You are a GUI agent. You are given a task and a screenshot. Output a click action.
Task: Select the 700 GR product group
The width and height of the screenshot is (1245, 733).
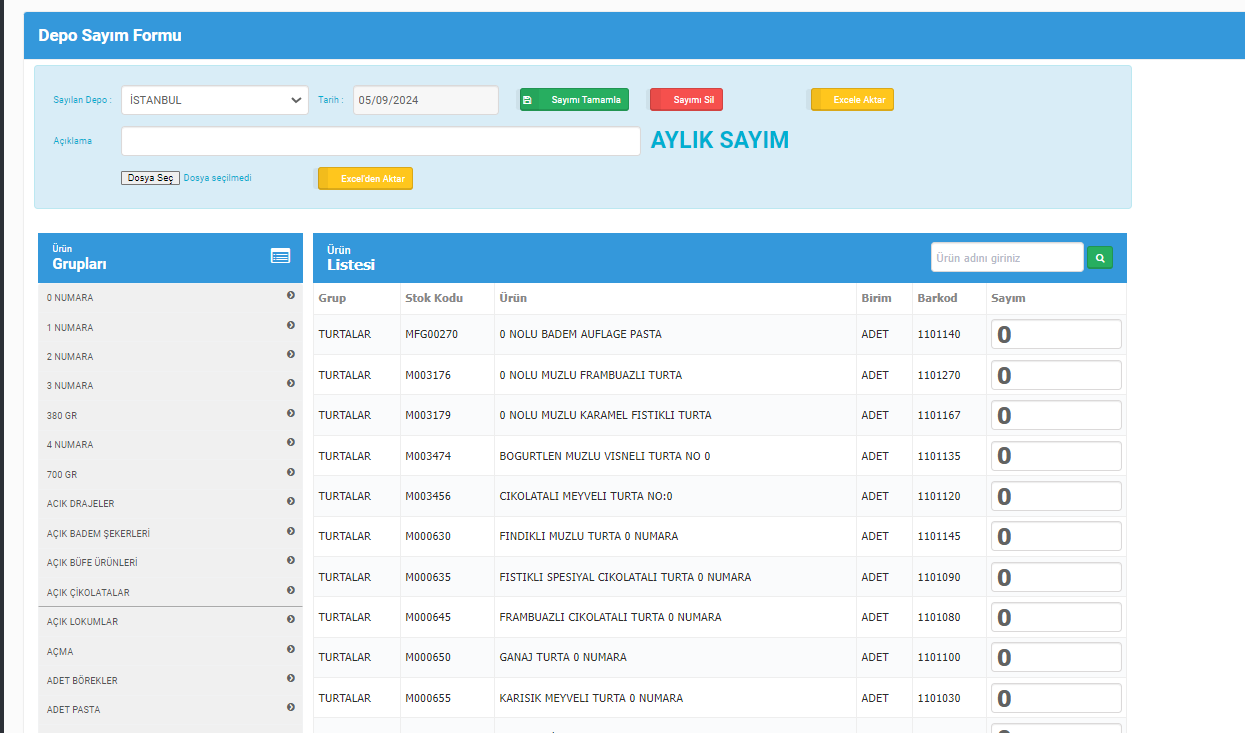click(170, 474)
